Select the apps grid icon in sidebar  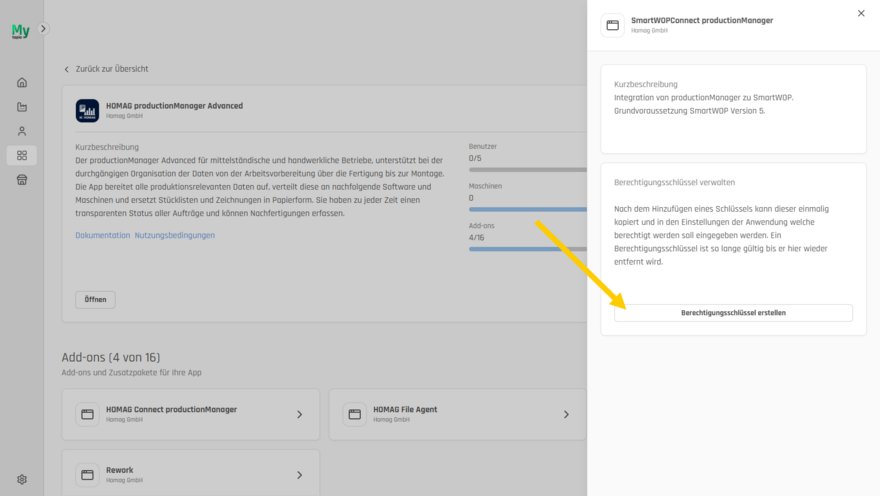coord(22,155)
